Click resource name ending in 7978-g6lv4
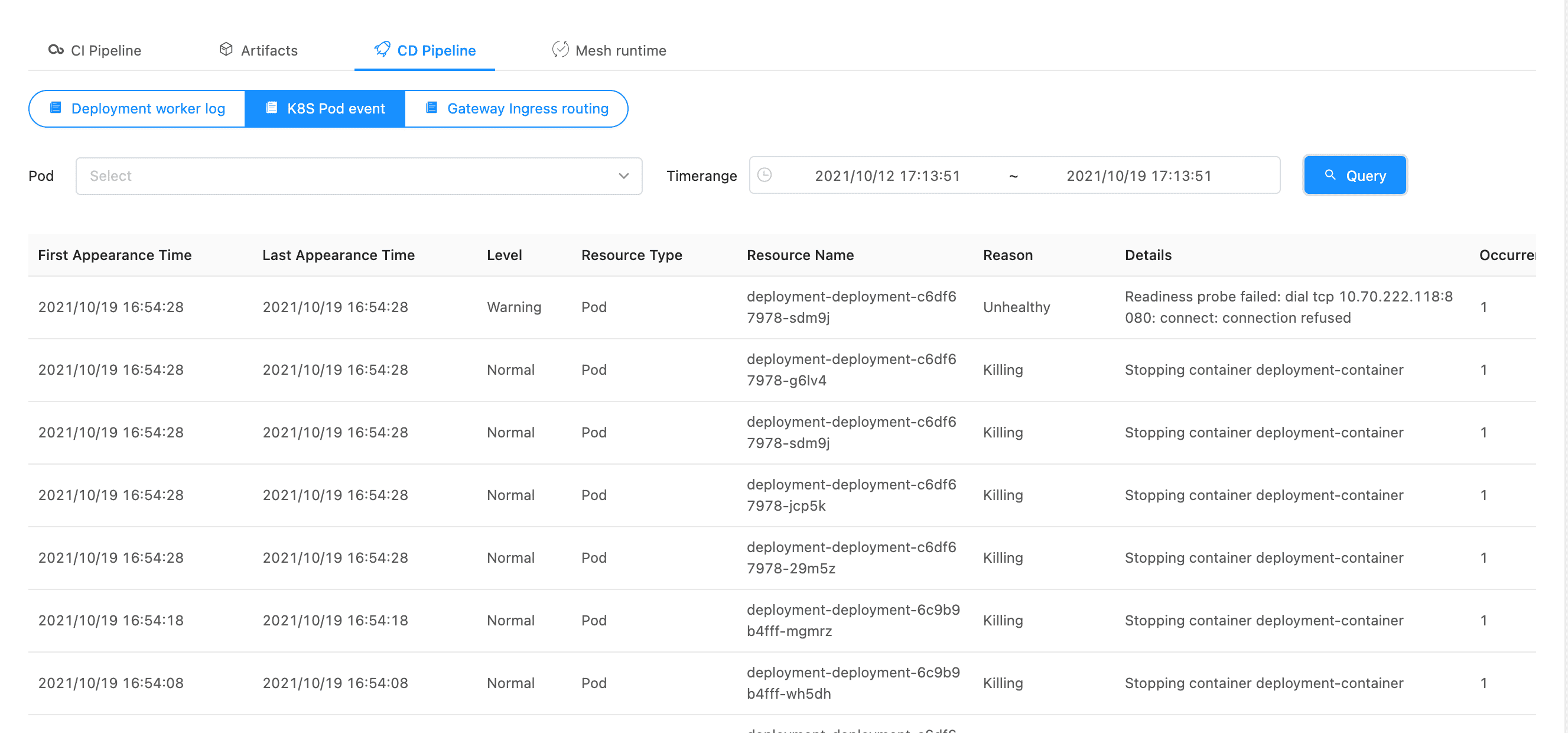This screenshot has height=733, width=1568. pos(851,370)
